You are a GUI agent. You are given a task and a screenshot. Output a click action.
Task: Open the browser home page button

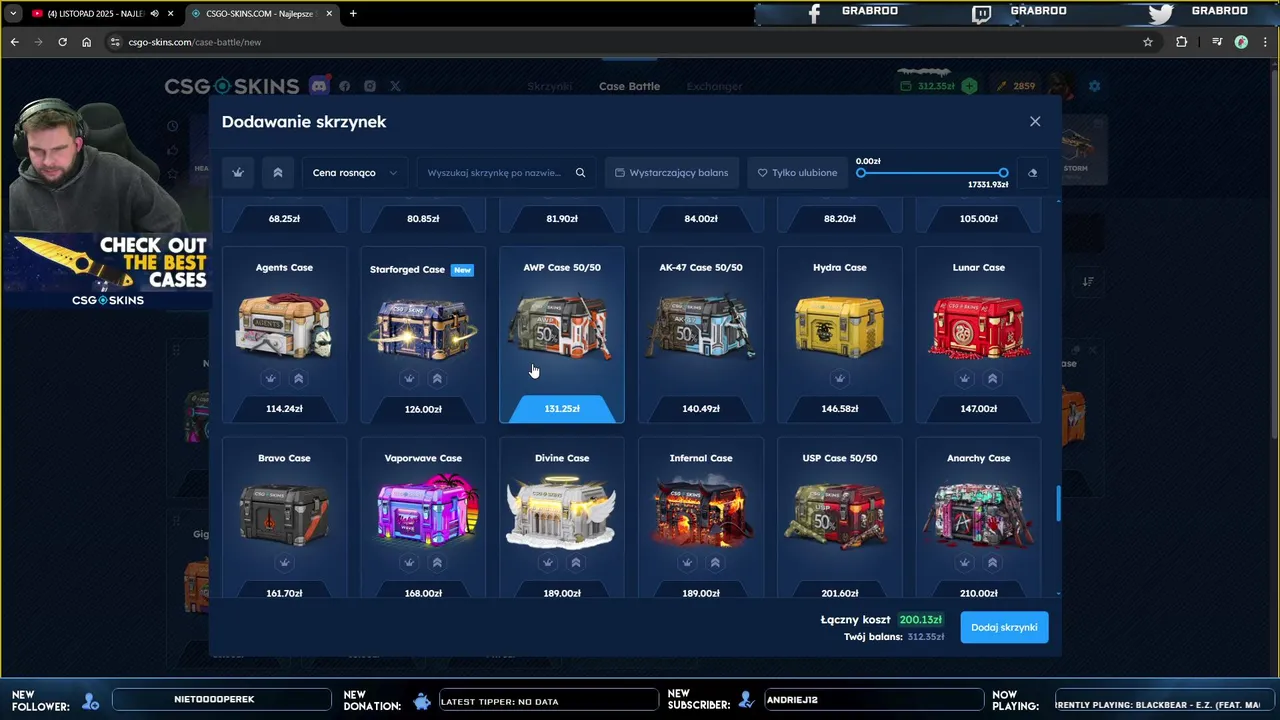pyautogui.click(x=86, y=42)
